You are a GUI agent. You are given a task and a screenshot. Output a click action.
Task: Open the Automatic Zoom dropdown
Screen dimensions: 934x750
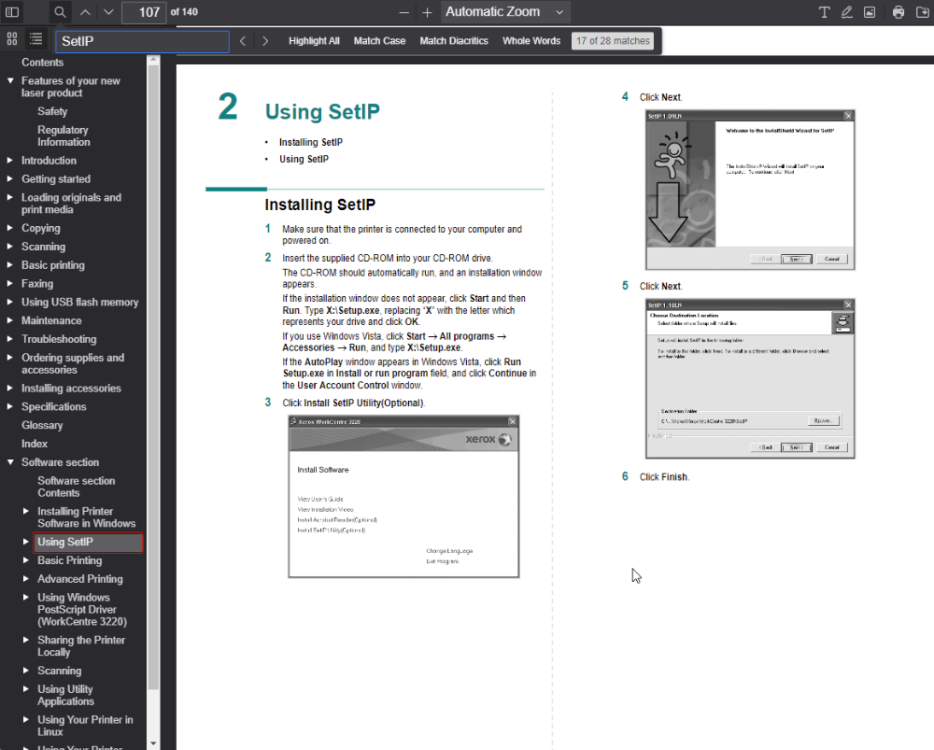pyautogui.click(x=505, y=12)
